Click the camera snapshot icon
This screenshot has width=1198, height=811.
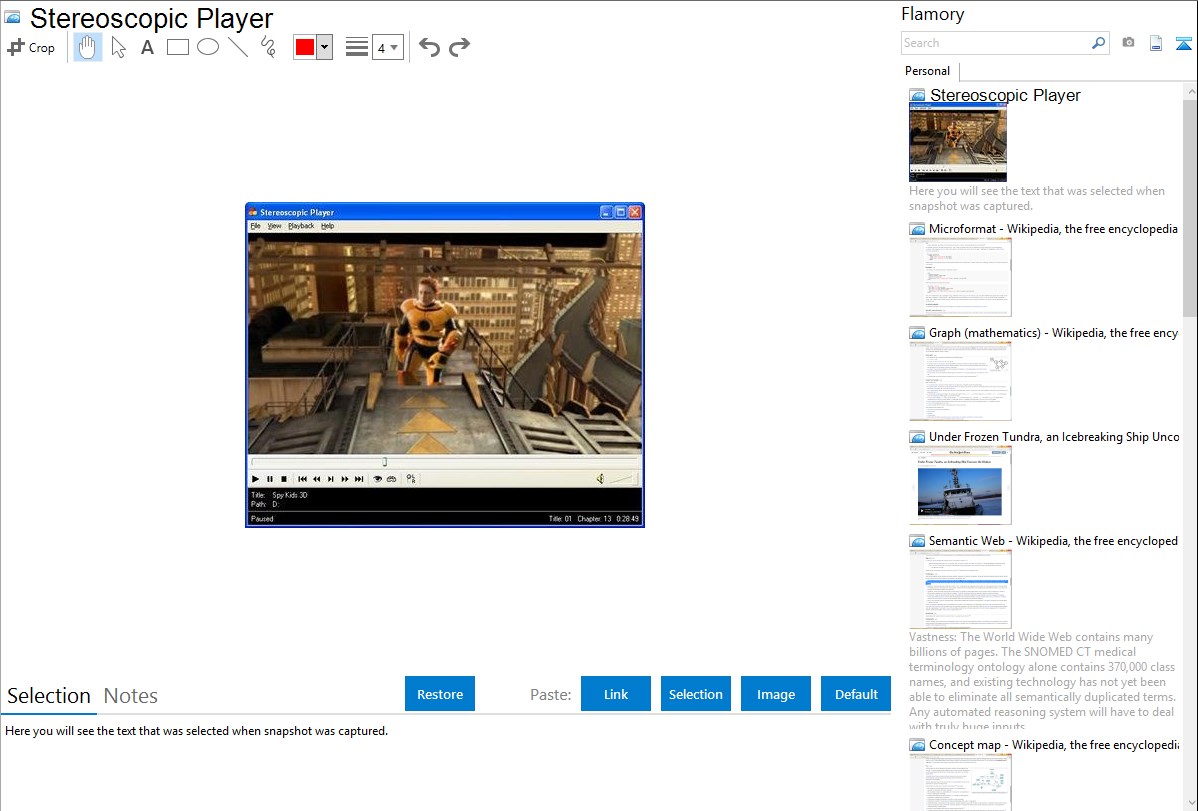[x=1128, y=43]
